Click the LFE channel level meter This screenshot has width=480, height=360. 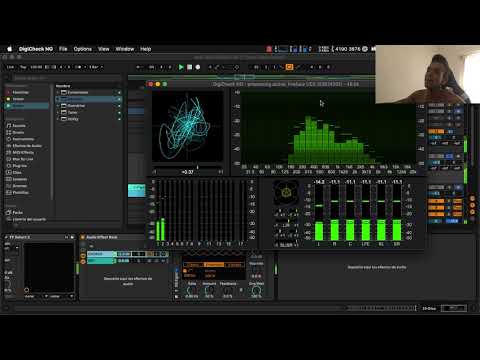[366, 212]
